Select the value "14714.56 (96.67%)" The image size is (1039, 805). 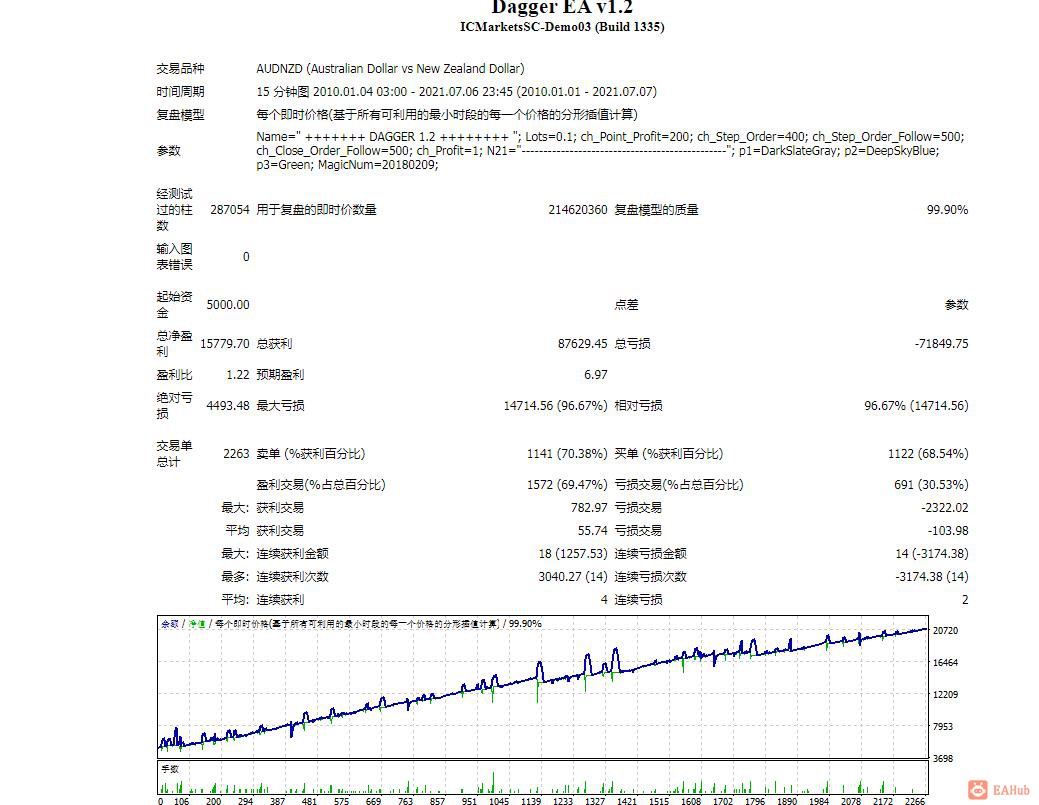(555, 405)
